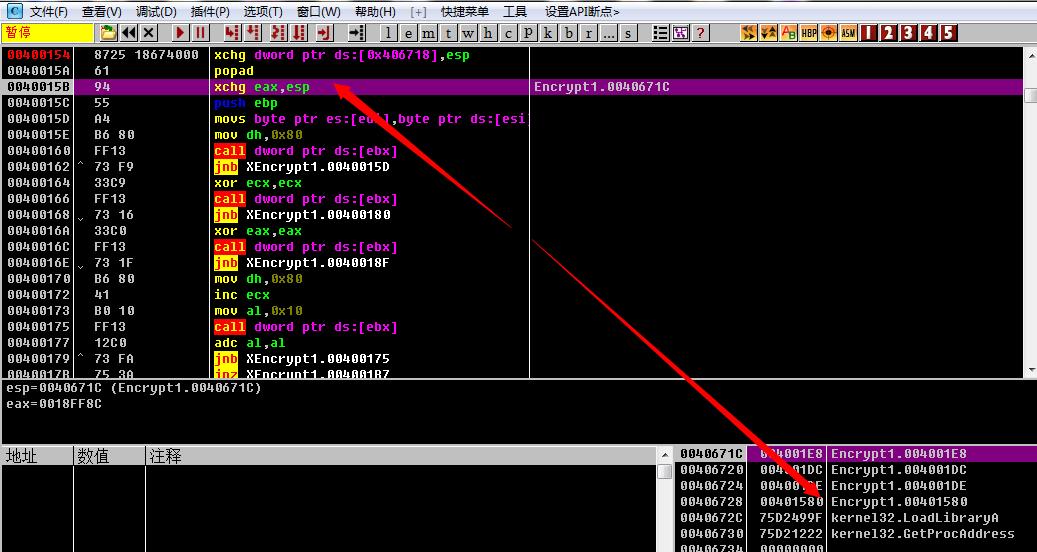Select the 'popad' instruction line

tap(234, 71)
